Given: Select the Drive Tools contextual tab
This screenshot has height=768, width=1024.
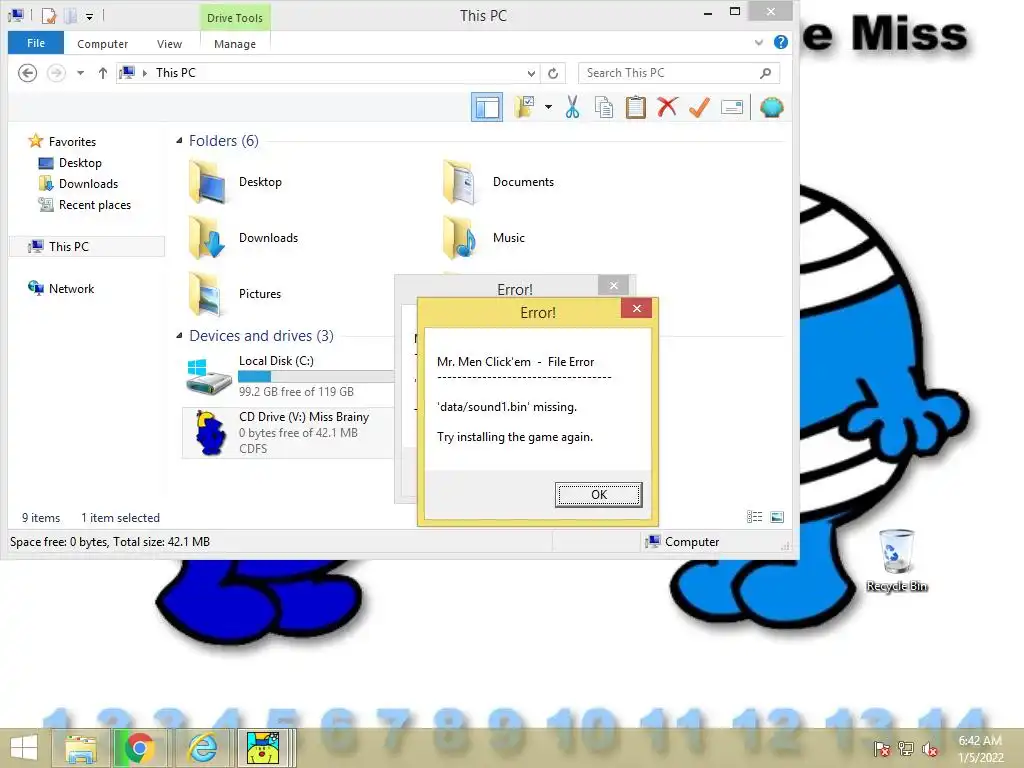Looking at the screenshot, I should 234,18.
